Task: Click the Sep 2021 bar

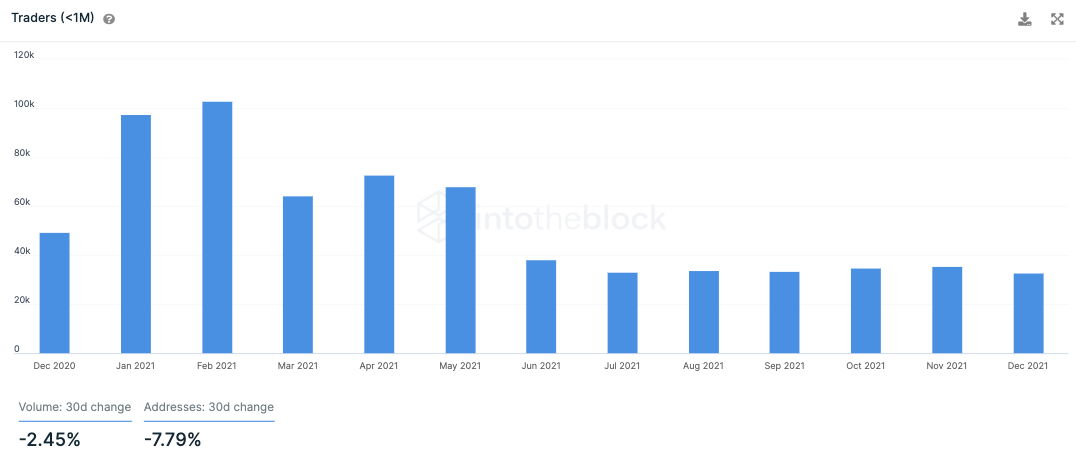Action: pyautogui.click(x=784, y=313)
